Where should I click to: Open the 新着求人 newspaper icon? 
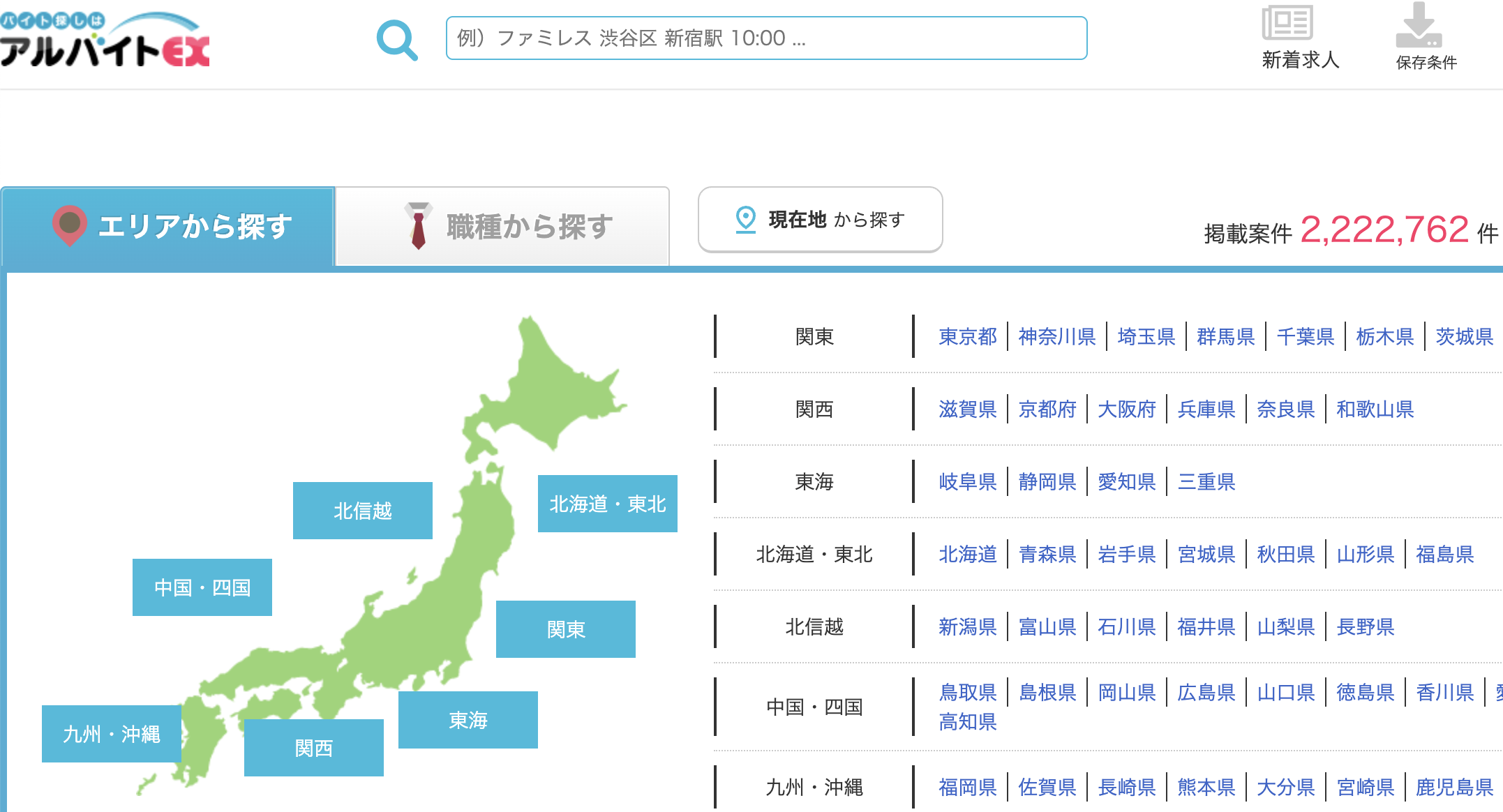pos(1287,23)
